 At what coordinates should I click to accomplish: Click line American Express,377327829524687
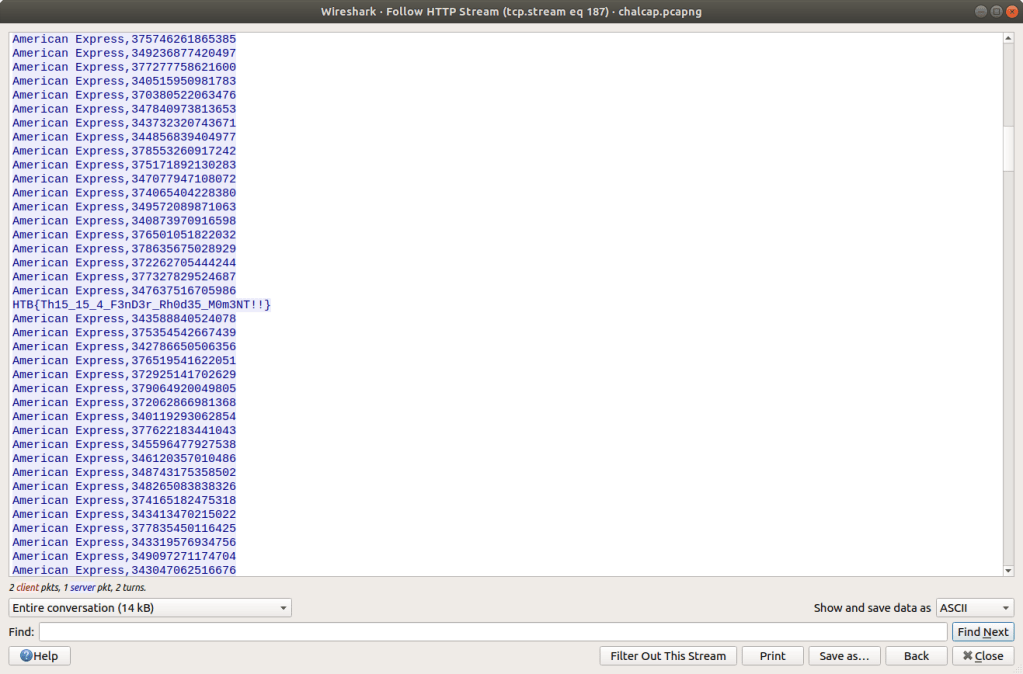click(124, 277)
